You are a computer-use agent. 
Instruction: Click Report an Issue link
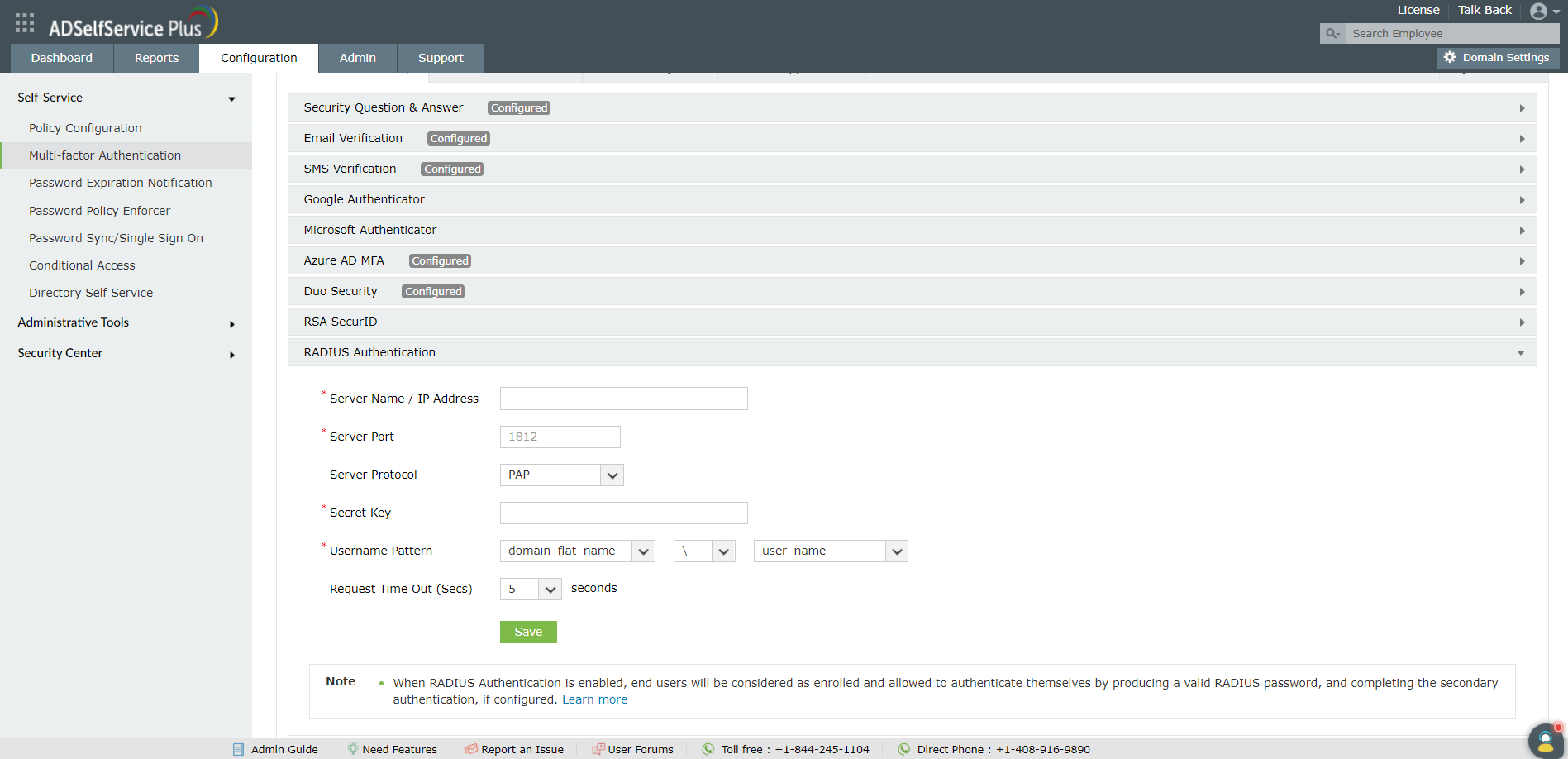pyautogui.click(x=522, y=749)
